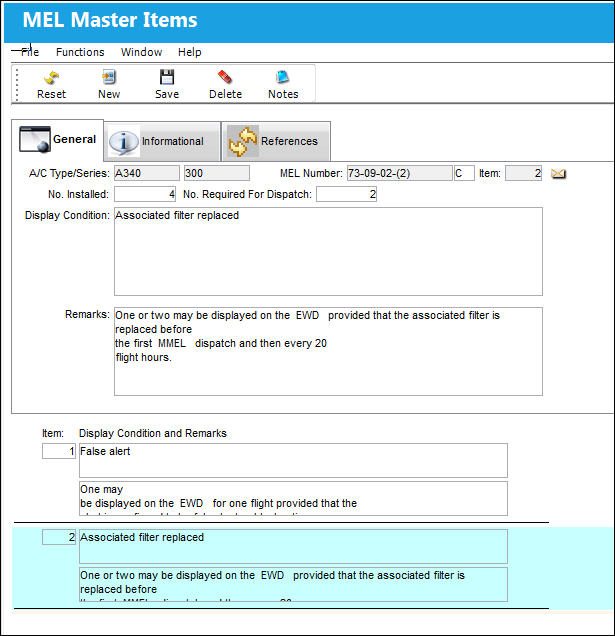Click the References tab arrows icon
Viewport: 615px width, 636px height.
(x=243, y=142)
